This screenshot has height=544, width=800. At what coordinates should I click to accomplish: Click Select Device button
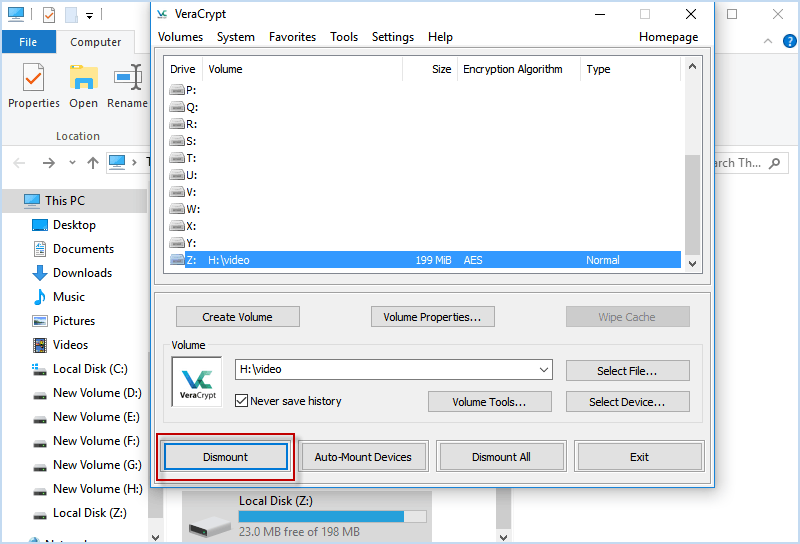[x=627, y=402]
